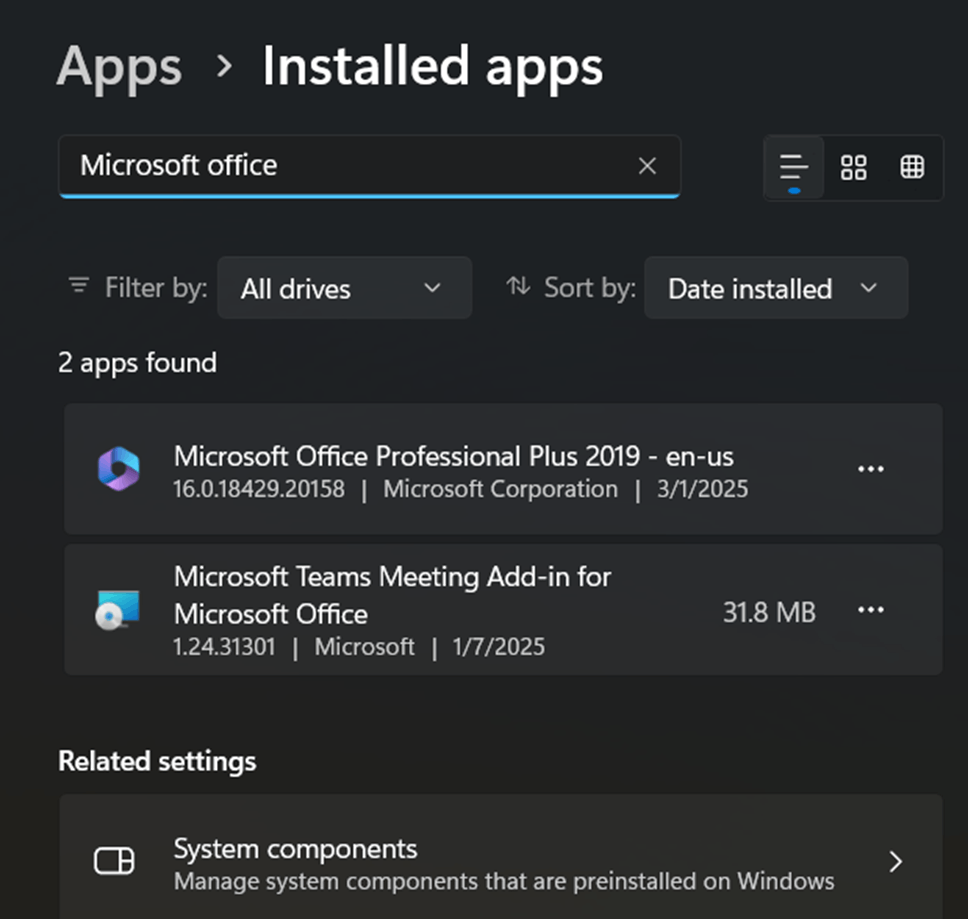Switch to table view layout
The height and width of the screenshot is (919, 968).
pyautogui.click(x=912, y=167)
